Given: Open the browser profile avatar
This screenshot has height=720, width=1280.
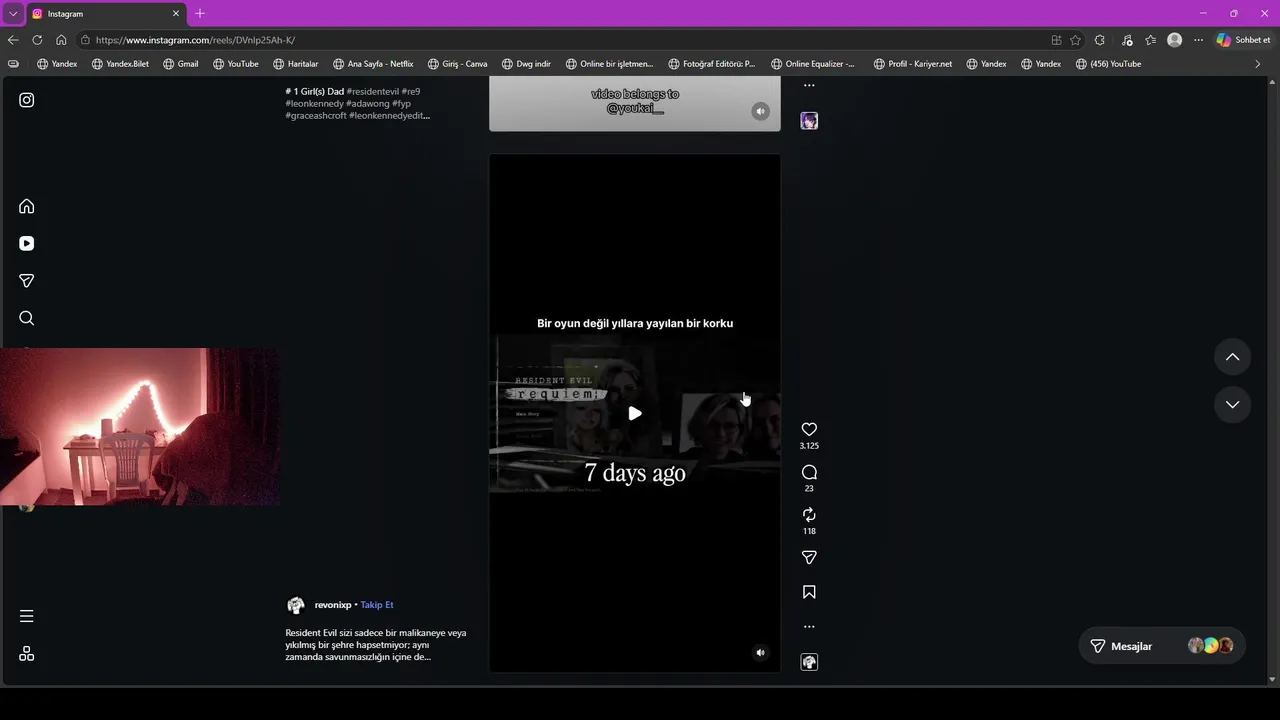Looking at the screenshot, I should click(x=1175, y=40).
